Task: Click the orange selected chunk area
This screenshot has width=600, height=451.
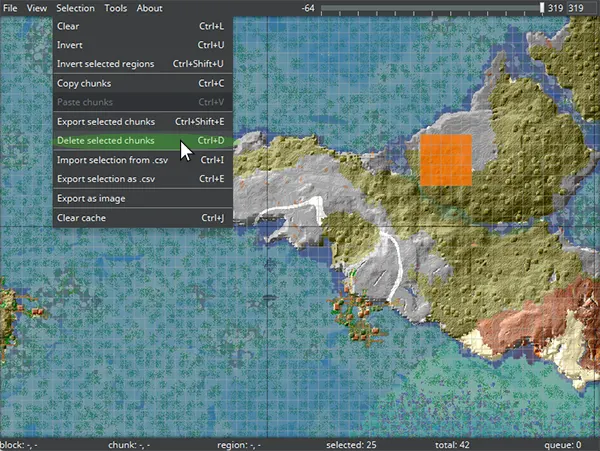Action: tap(445, 160)
